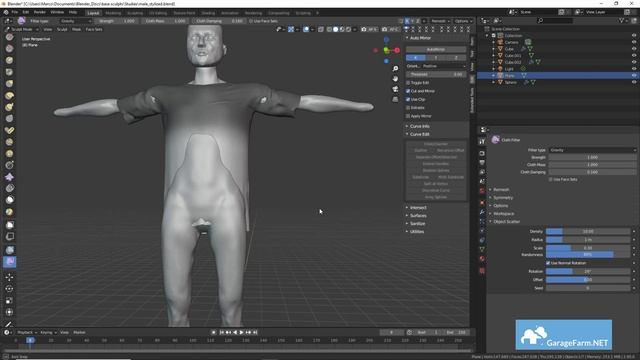The width and height of the screenshot is (640, 360).
Task: Jump to the end frame in timeline
Action: coord(255,332)
